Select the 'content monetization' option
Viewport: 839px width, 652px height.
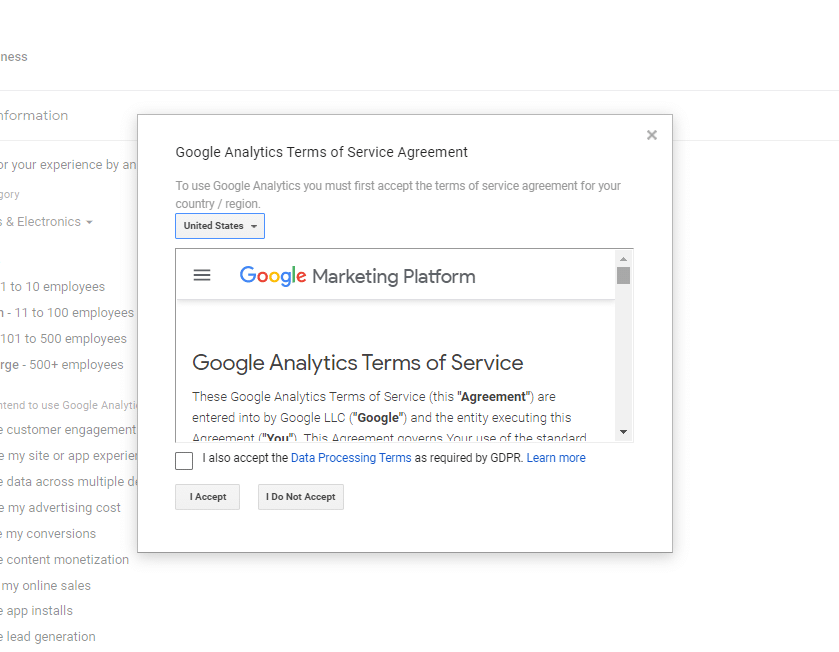(x=65, y=559)
